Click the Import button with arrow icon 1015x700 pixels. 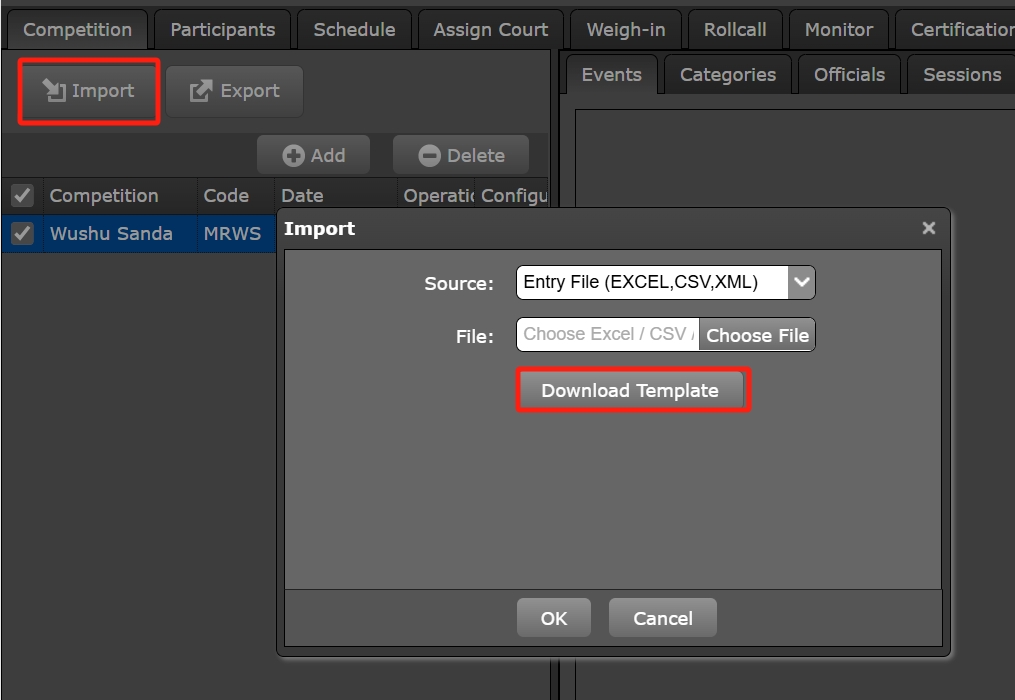(89, 91)
